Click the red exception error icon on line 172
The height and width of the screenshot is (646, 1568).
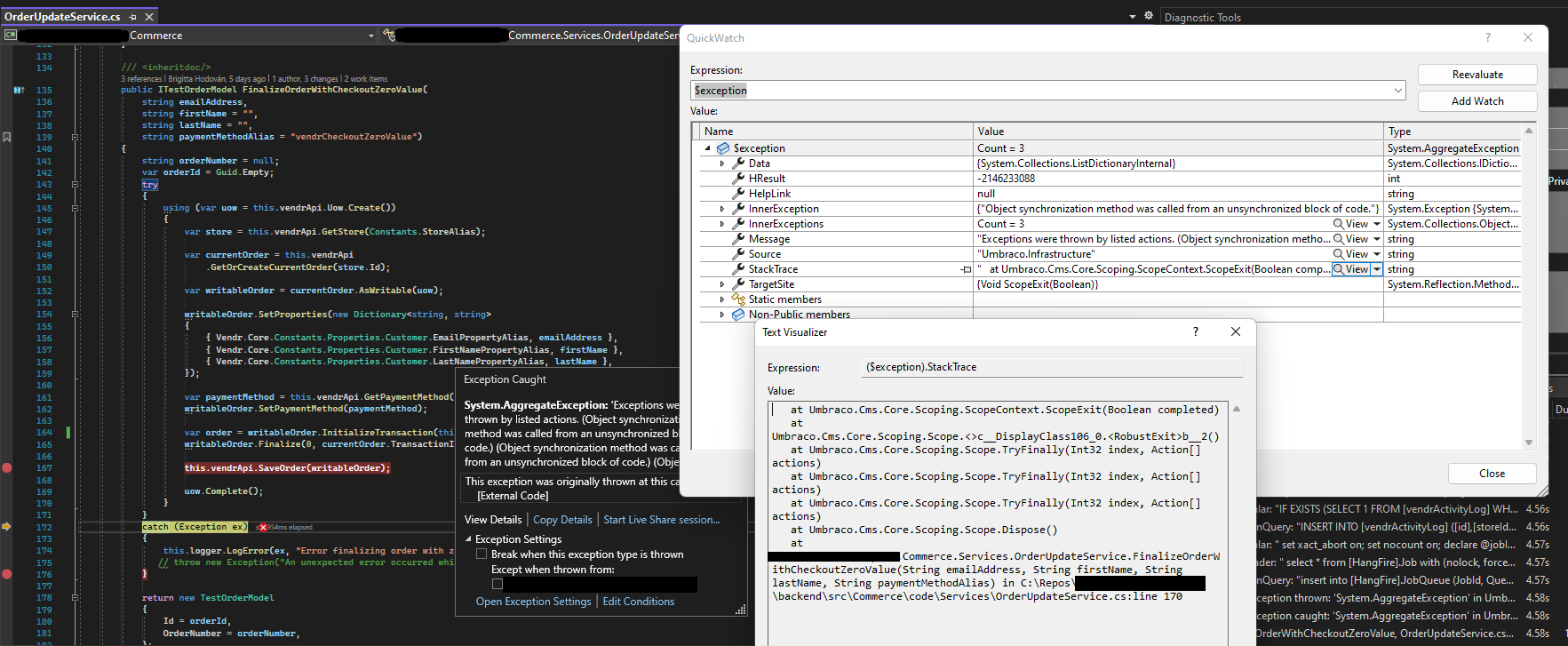point(262,527)
